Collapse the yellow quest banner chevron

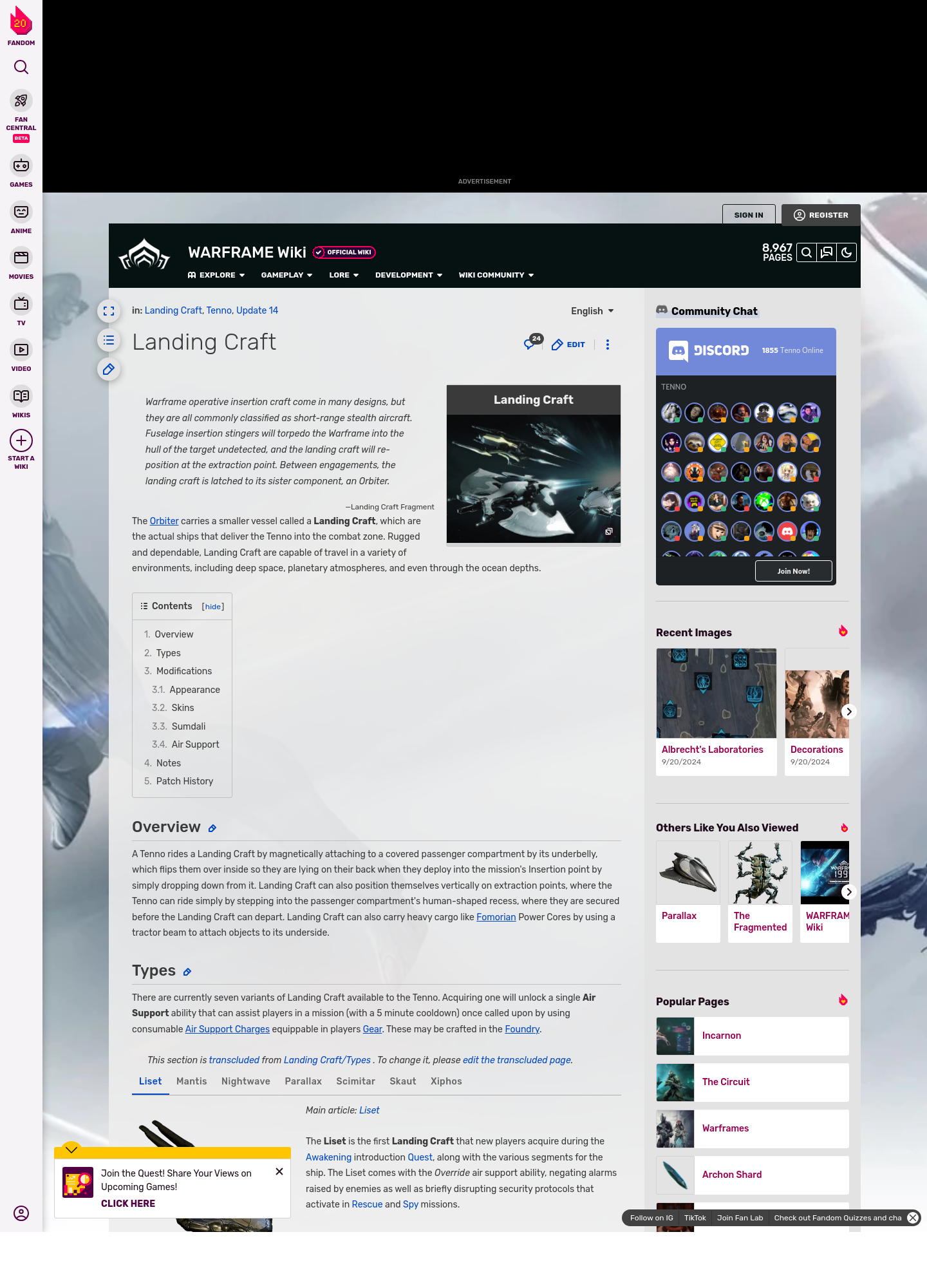71,1150
